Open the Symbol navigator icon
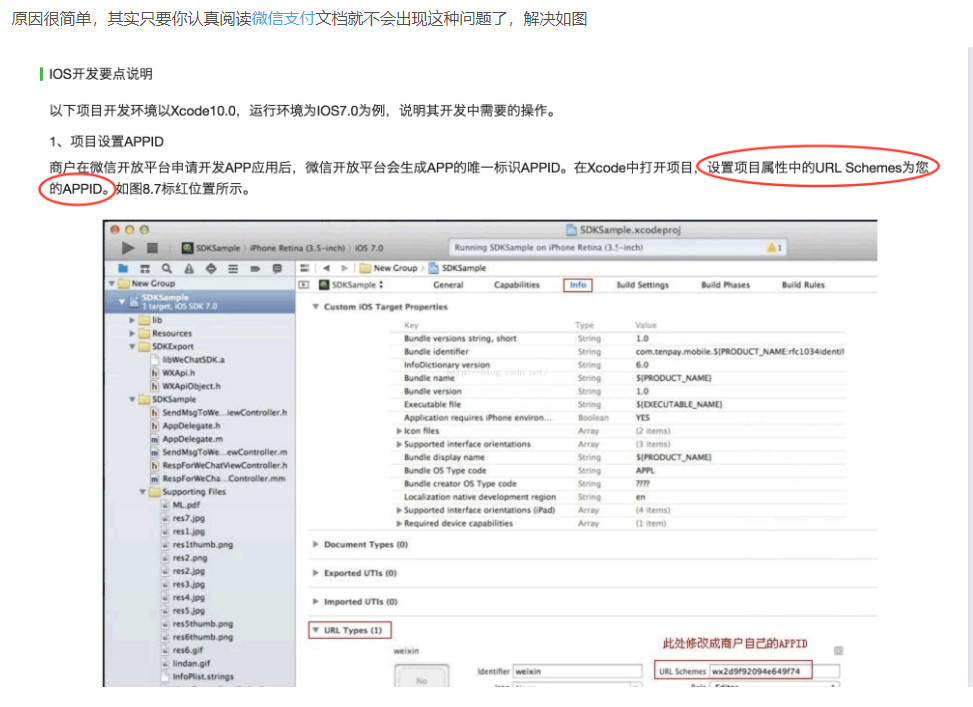The width and height of the screenshot is (973, 707). pyautogui.click(x=145, y=268)
